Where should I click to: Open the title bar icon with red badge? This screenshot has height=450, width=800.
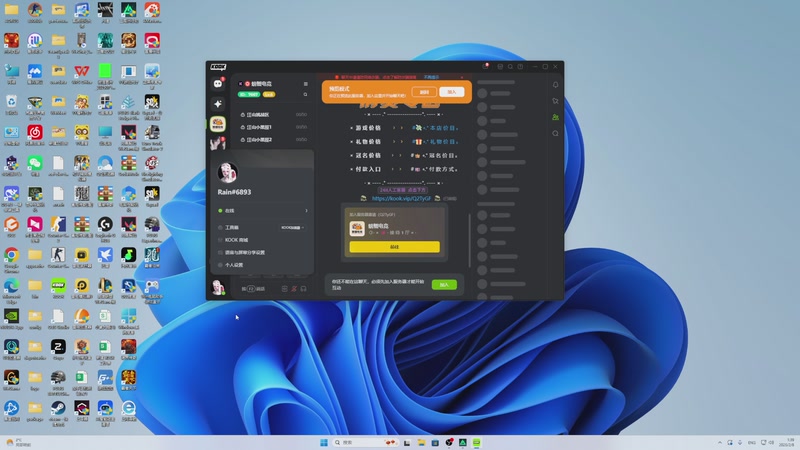[x=486, y=66]
